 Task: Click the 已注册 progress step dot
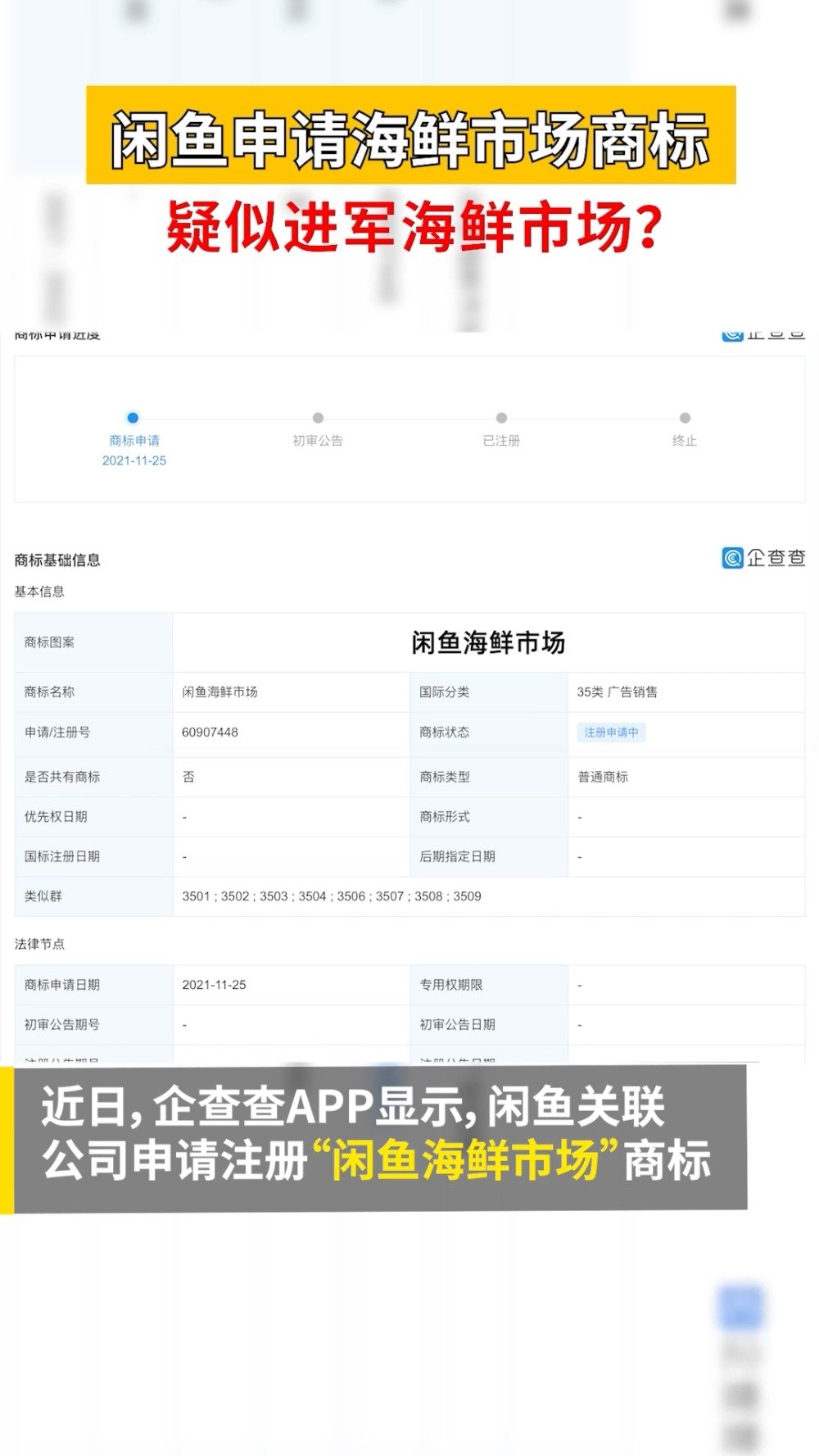click(501, 418)
